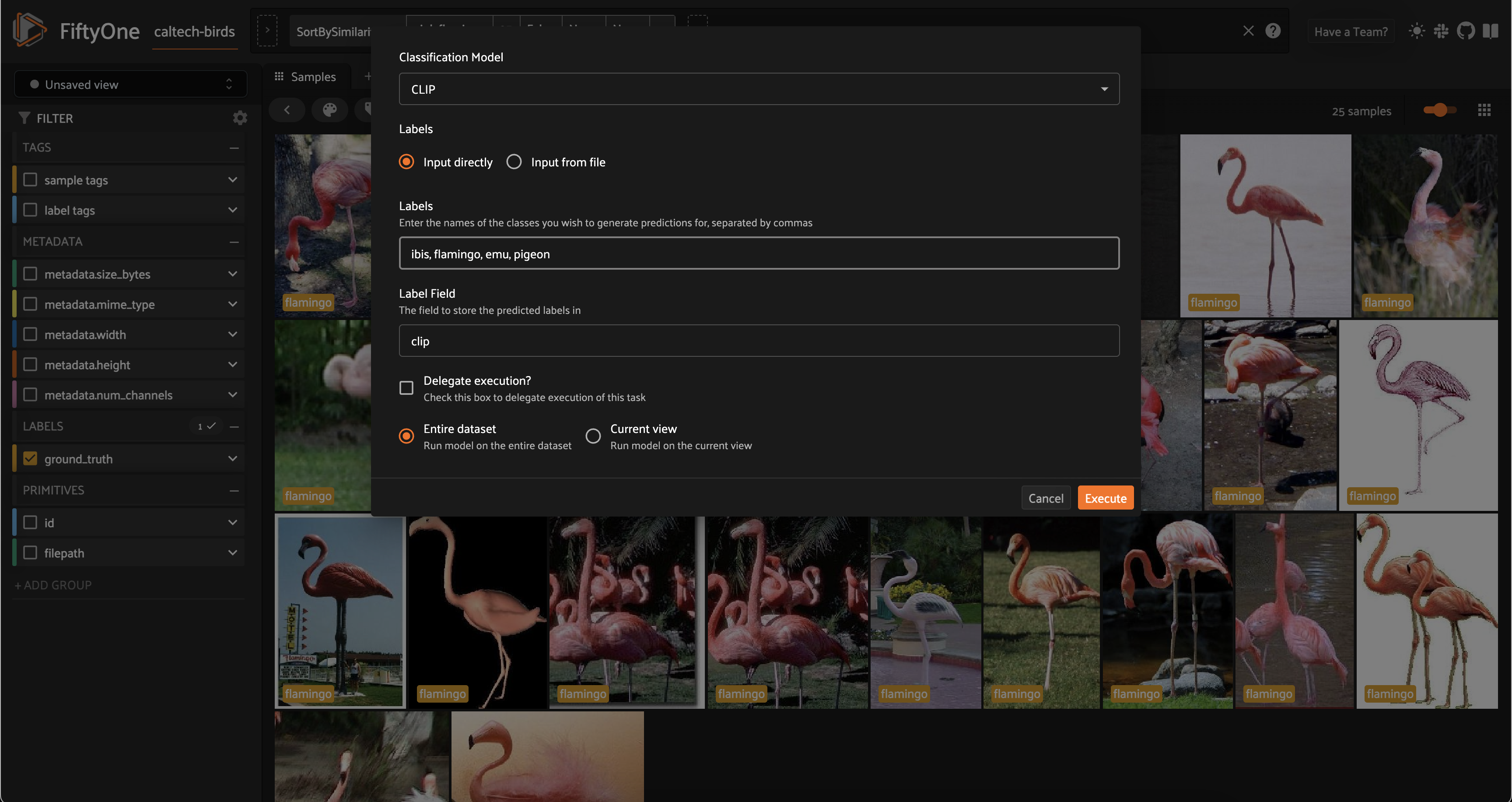1512x802 pixels.
Task: Expand the metadata.width filter
Action: (232, 334)
